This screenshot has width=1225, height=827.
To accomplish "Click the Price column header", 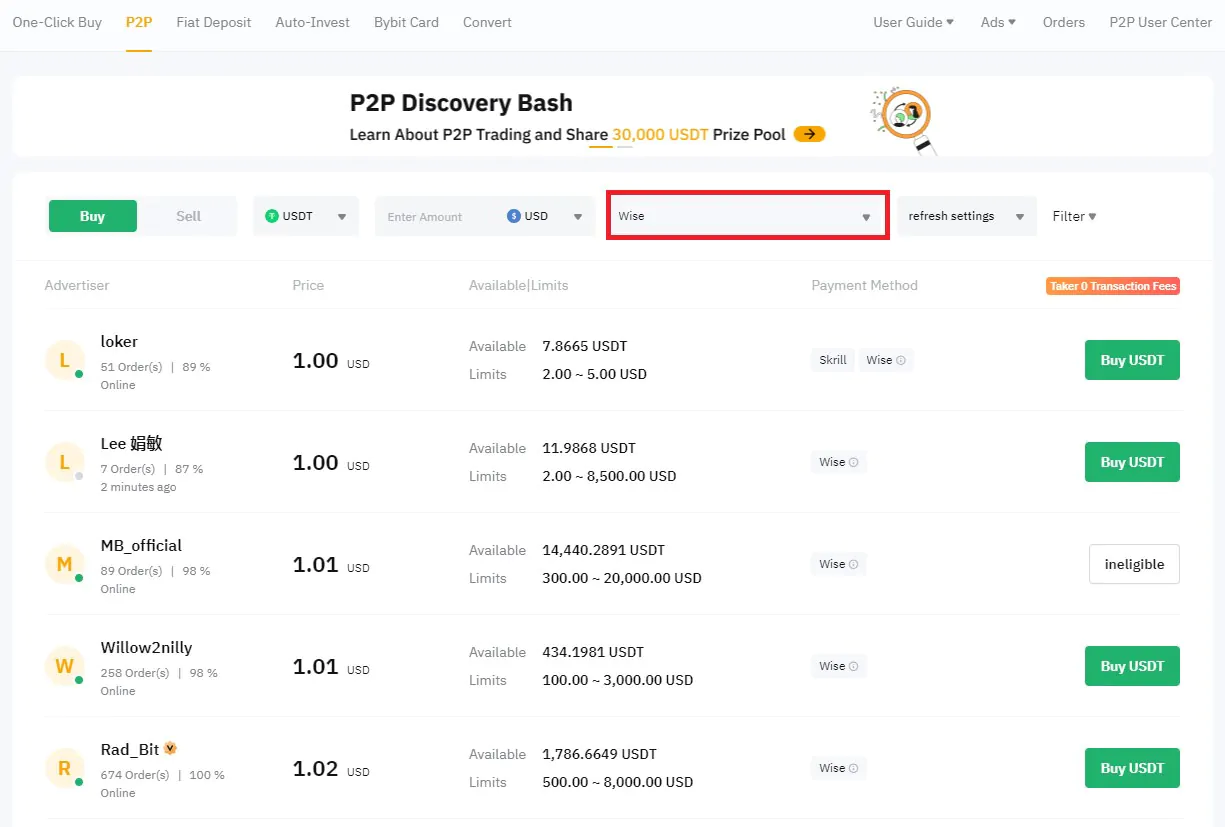I will [x=308, y=285].
